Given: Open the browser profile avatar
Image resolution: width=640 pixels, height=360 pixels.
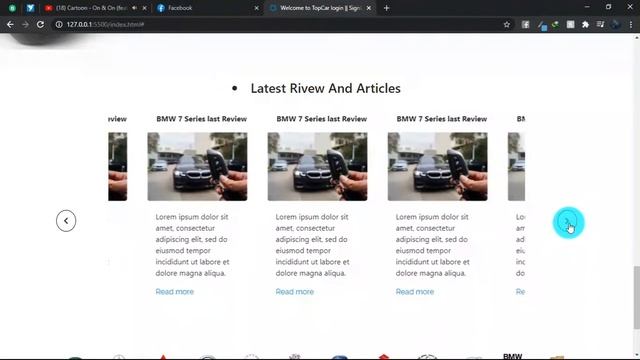Looking at the screenshot, I should [x=615, y=24].
